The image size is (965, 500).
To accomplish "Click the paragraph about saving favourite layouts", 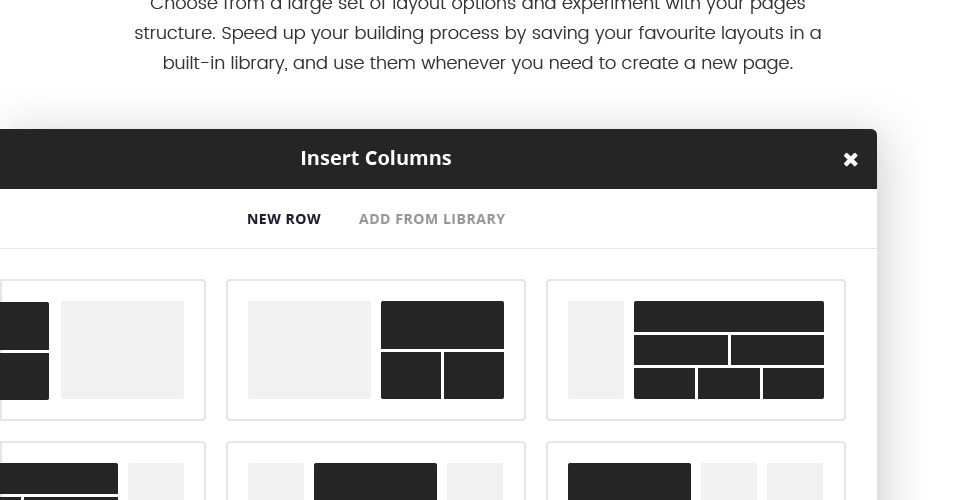I will pos(478,33).
